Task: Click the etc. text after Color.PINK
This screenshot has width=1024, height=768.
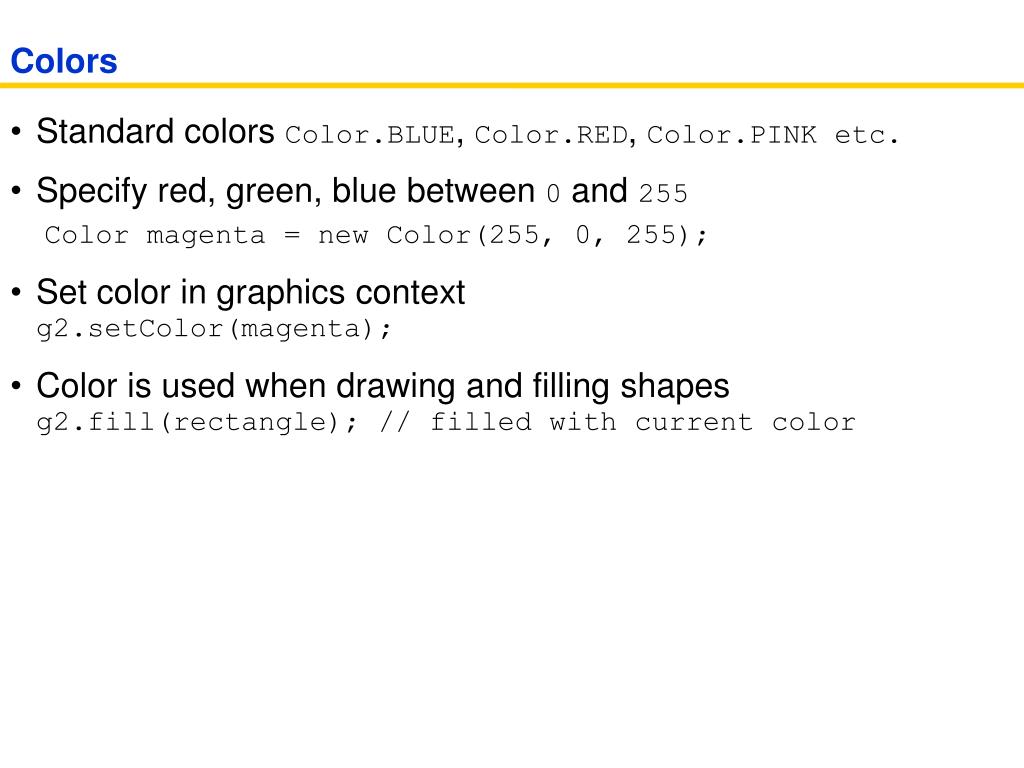Action: (867, 135)
